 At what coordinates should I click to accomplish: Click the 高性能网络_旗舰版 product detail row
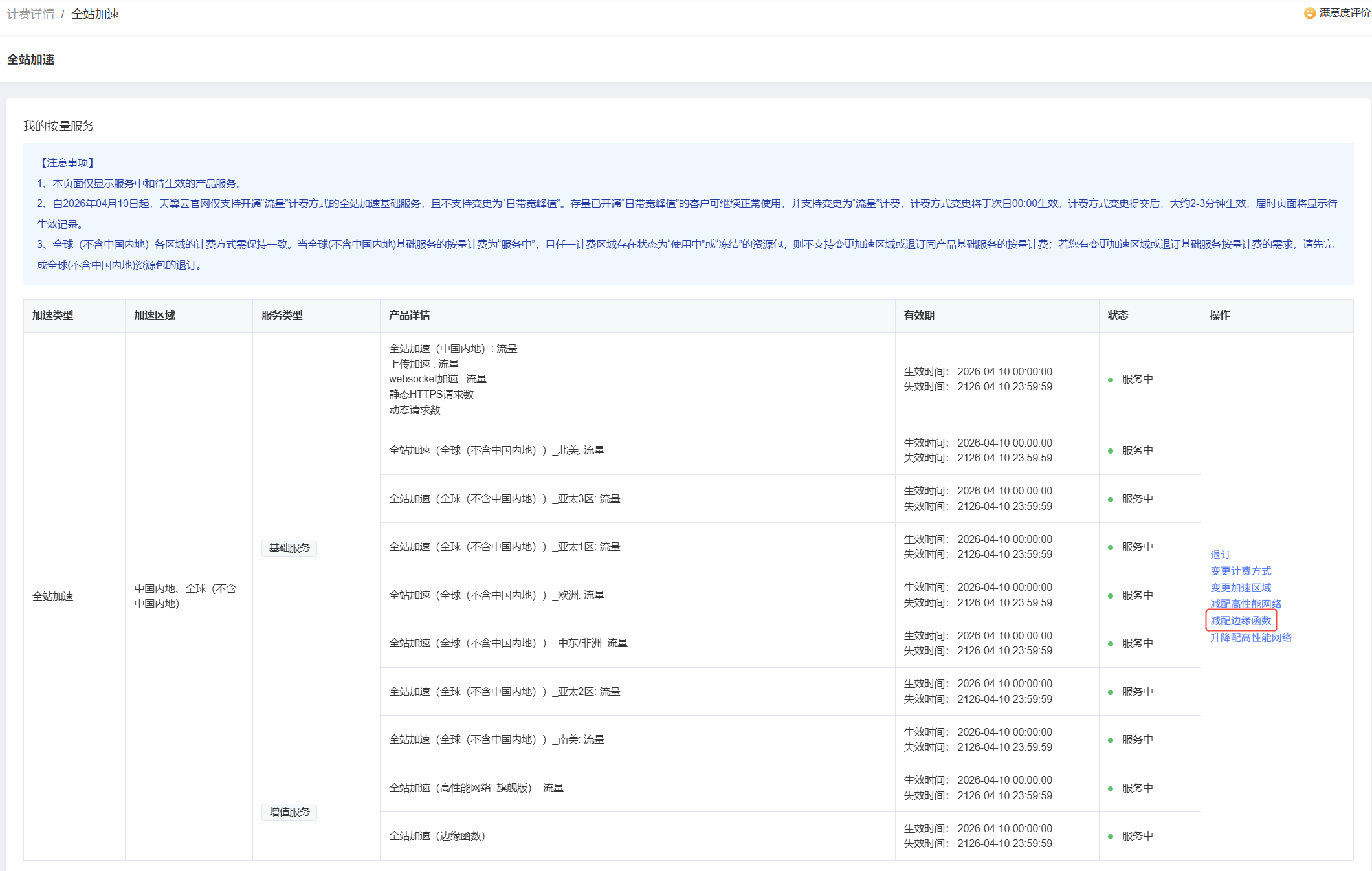(x=476, y=788)
